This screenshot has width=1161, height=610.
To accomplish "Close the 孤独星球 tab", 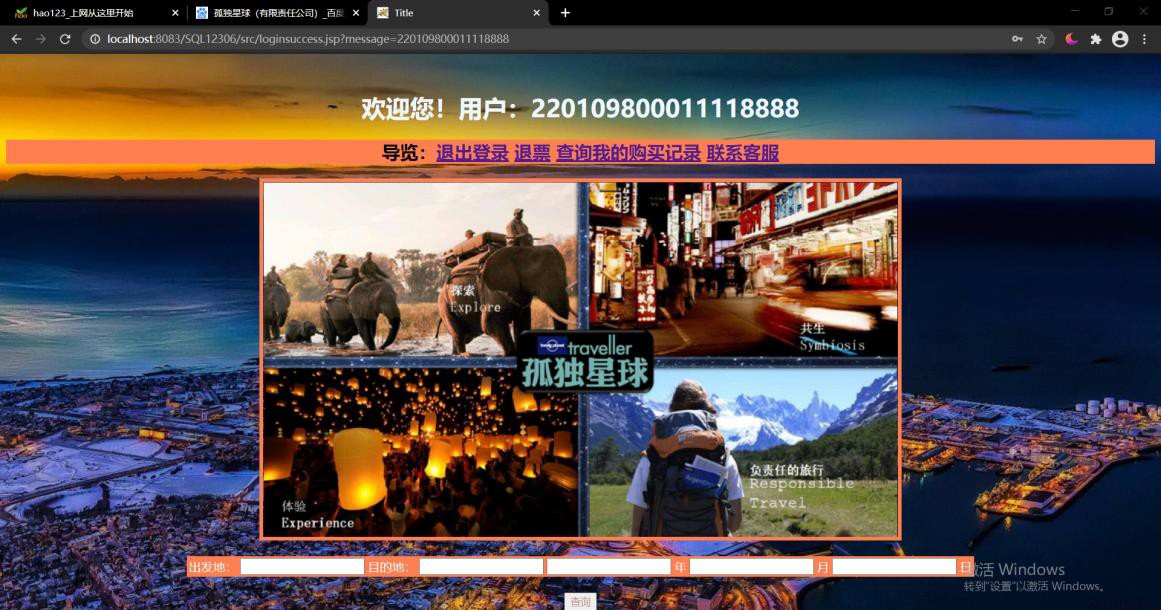I will 356,13.
